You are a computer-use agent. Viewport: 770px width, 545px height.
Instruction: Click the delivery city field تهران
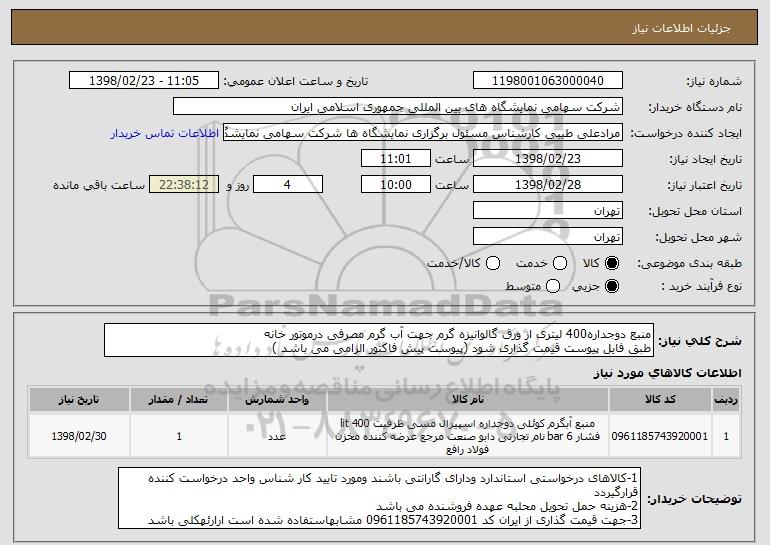[548, 237]
